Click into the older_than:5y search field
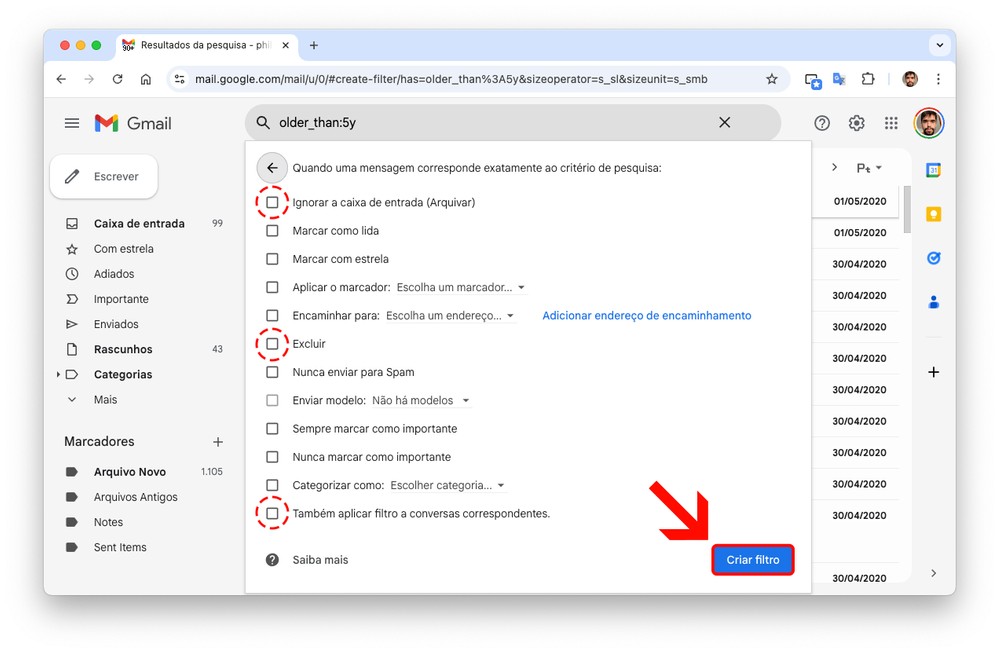The image size is (1000, 654). click(x=491, y=123)
